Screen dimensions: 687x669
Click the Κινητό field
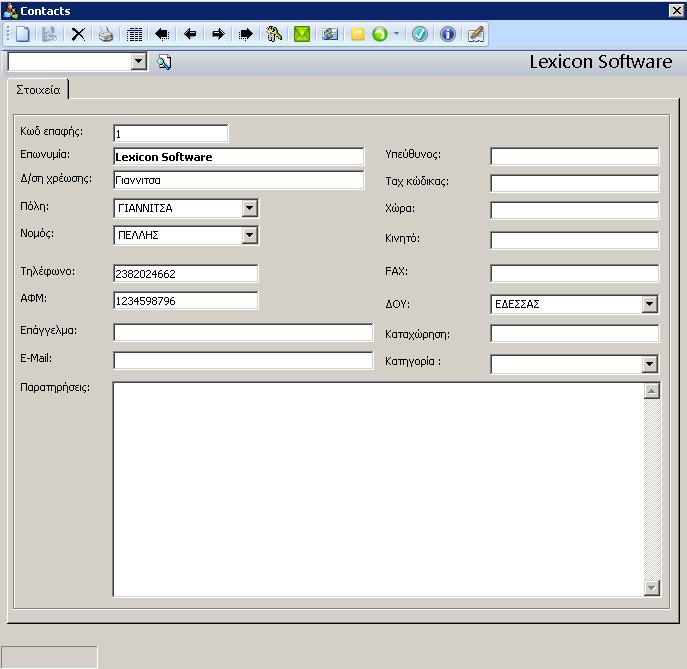(574, 241)
